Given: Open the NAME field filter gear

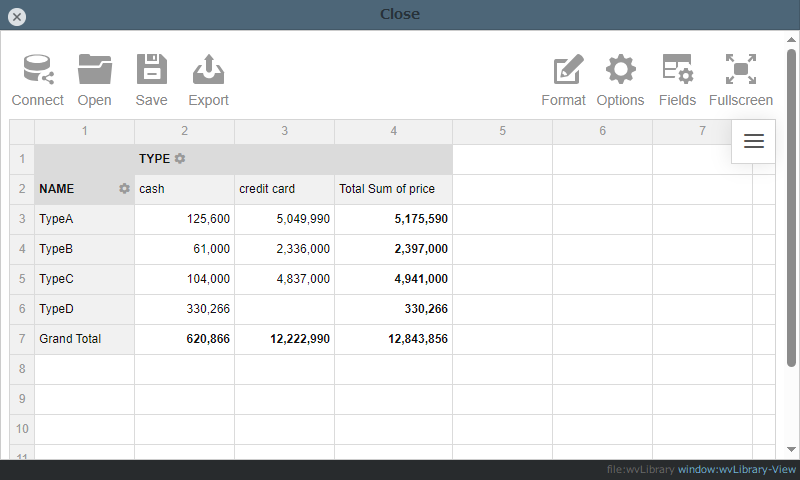Looking at the screenshot, I should point(124,189).
